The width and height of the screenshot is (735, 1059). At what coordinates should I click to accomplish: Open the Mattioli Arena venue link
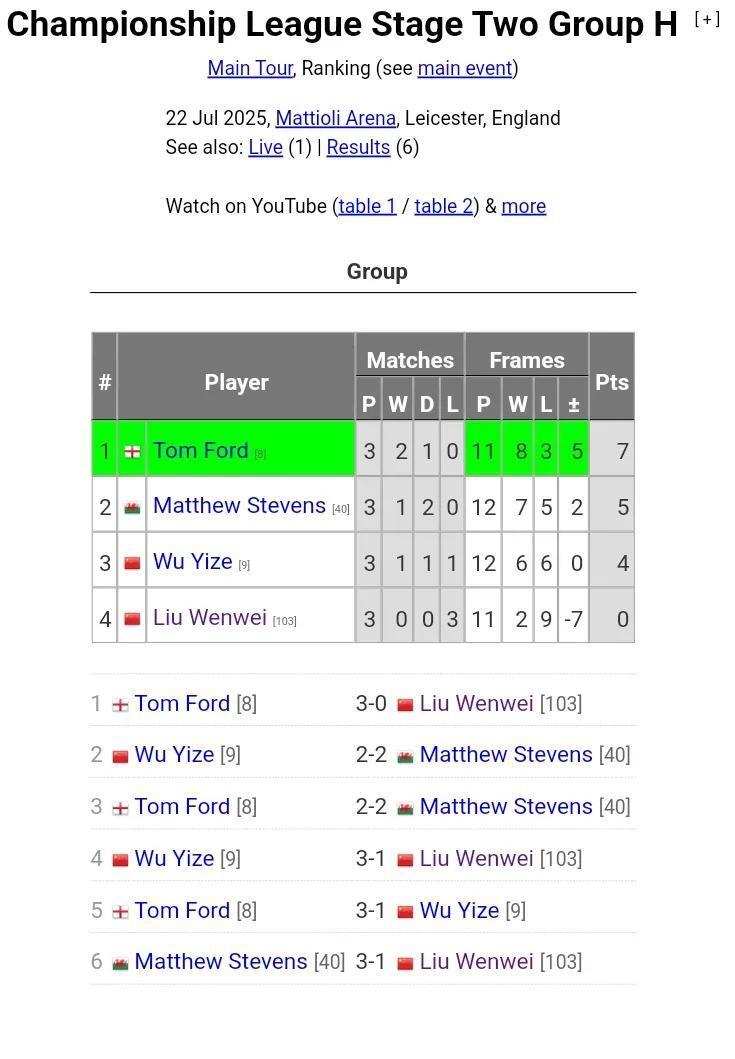(x=335, y=118)
